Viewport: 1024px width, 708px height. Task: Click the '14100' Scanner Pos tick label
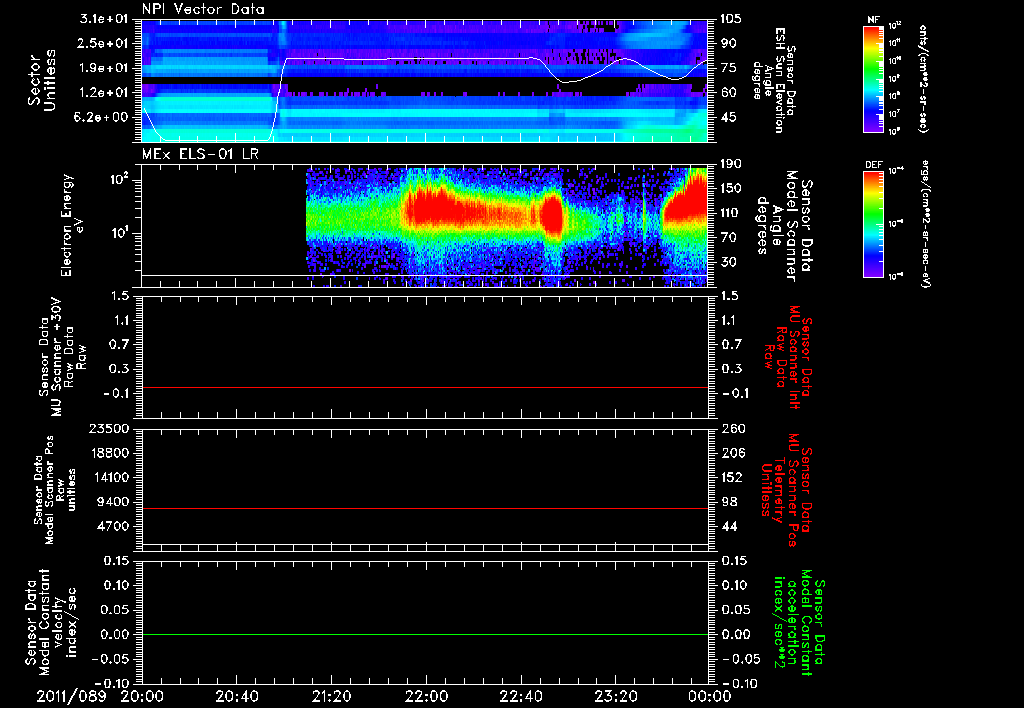tap(110, 477)
